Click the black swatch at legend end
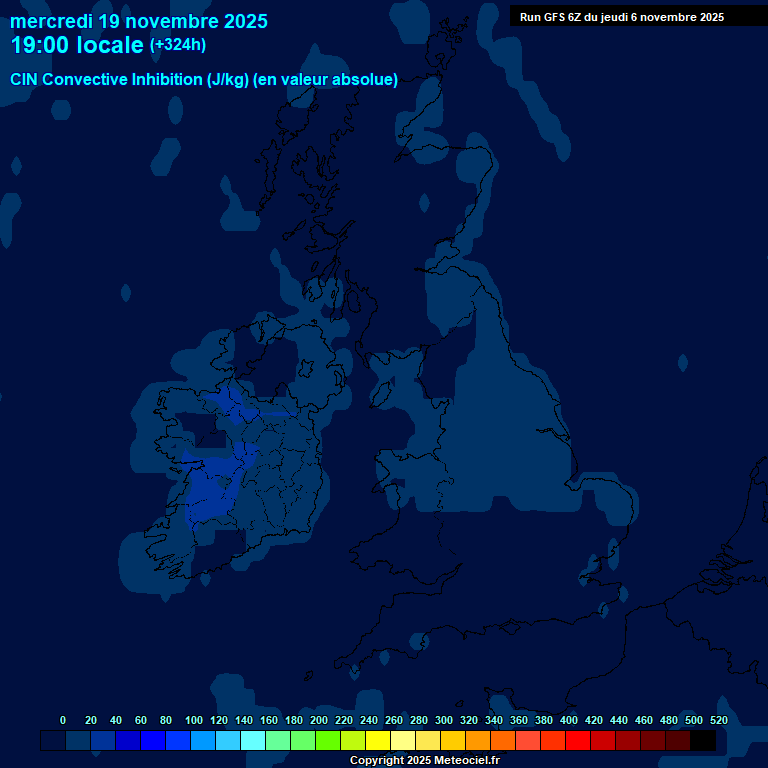This screenshot has height=768, width=768. pyautogui.click(x=703, y=740)
